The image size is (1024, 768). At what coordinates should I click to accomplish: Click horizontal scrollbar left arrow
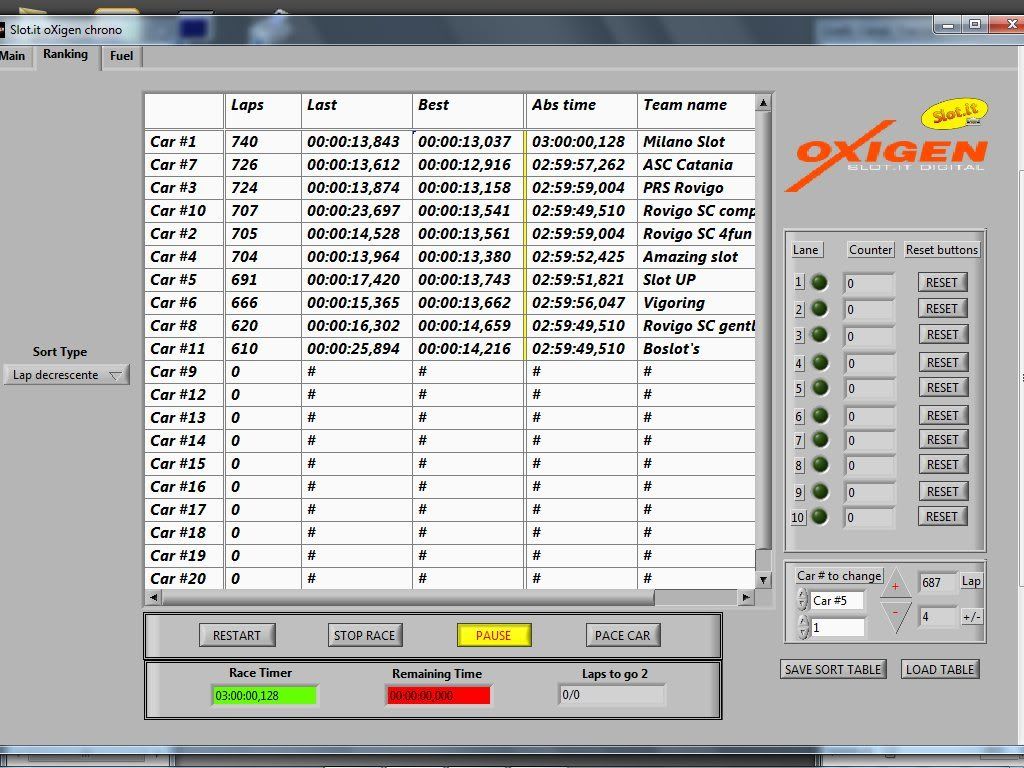coord(153,597)
